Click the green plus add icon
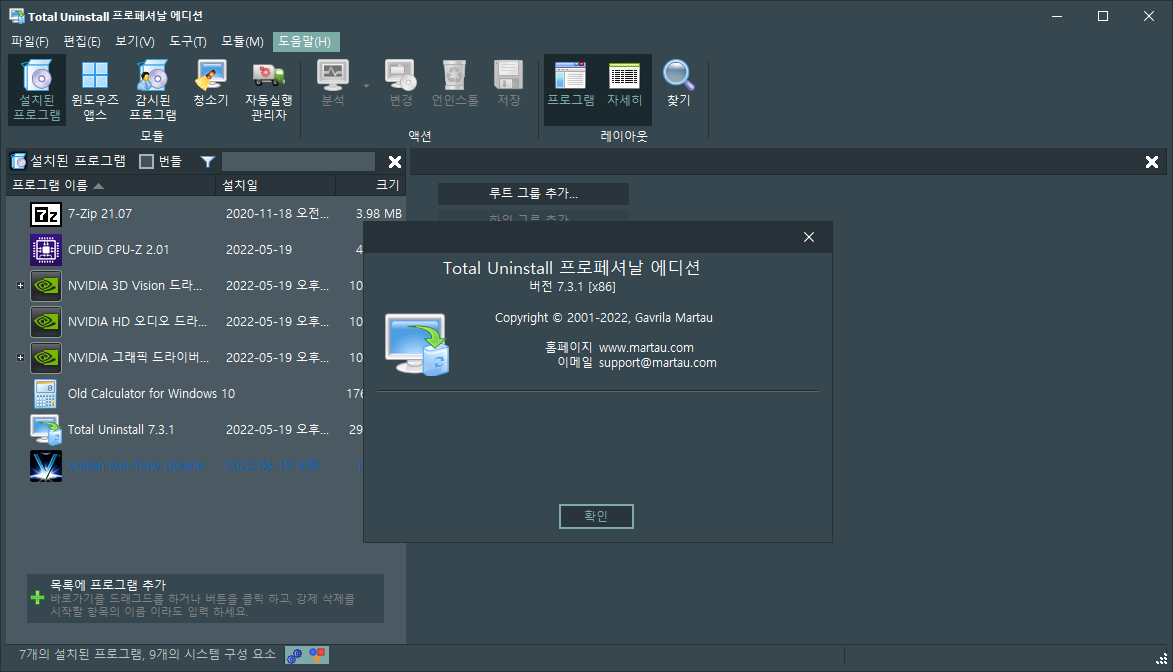Screen dimensions: 1173x672 click(x=37, y=598)
